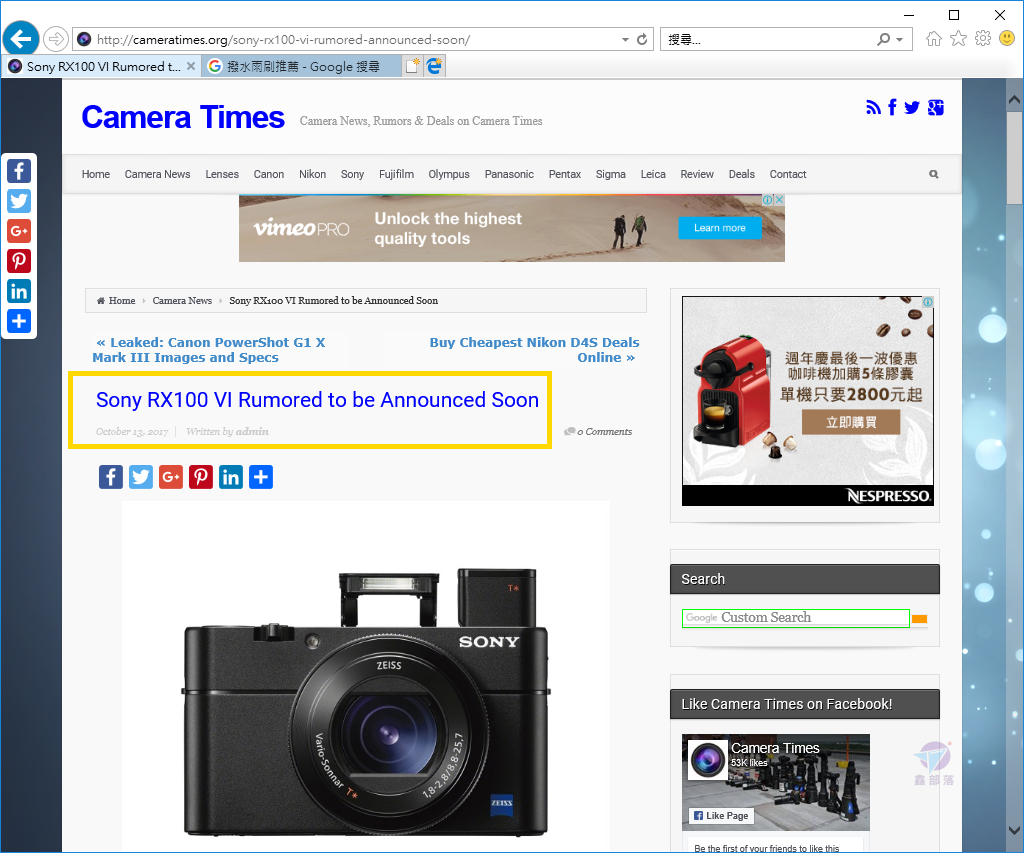
Task: Focus the Google Custom Search input field
Action: coord(795,618)
